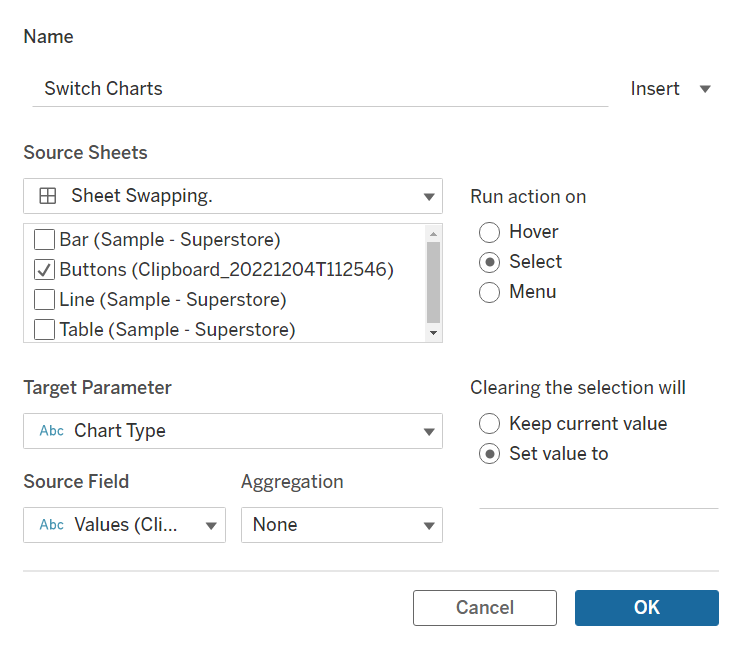Tick the Table (Sample - Superstore) checkbox
743x649 pixels.
pos(44,329)
